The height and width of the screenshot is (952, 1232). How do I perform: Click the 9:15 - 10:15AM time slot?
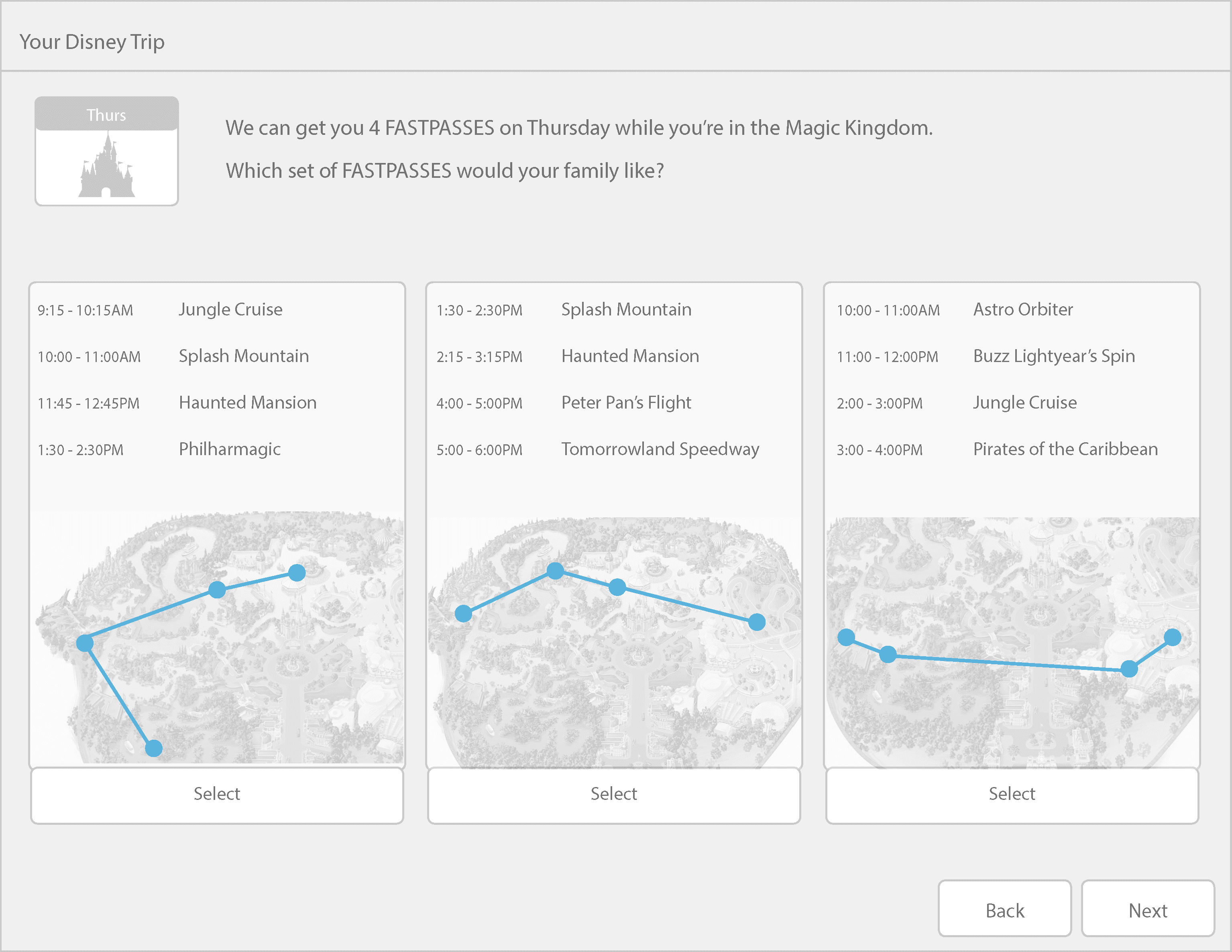(x=86, y=311)
